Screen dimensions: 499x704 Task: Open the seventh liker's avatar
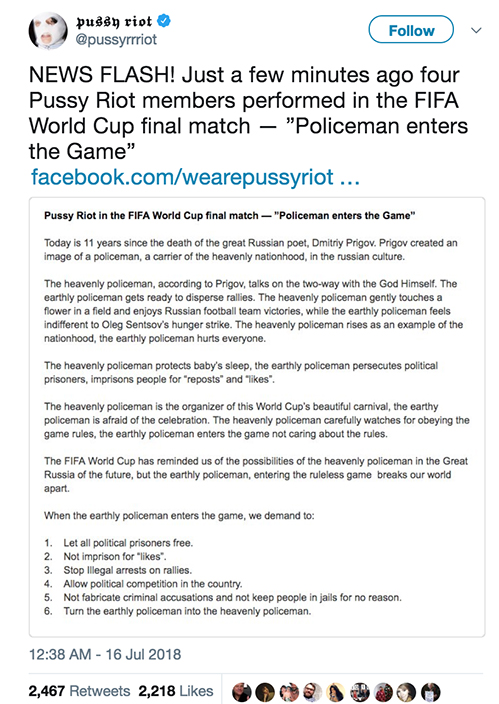384,692
